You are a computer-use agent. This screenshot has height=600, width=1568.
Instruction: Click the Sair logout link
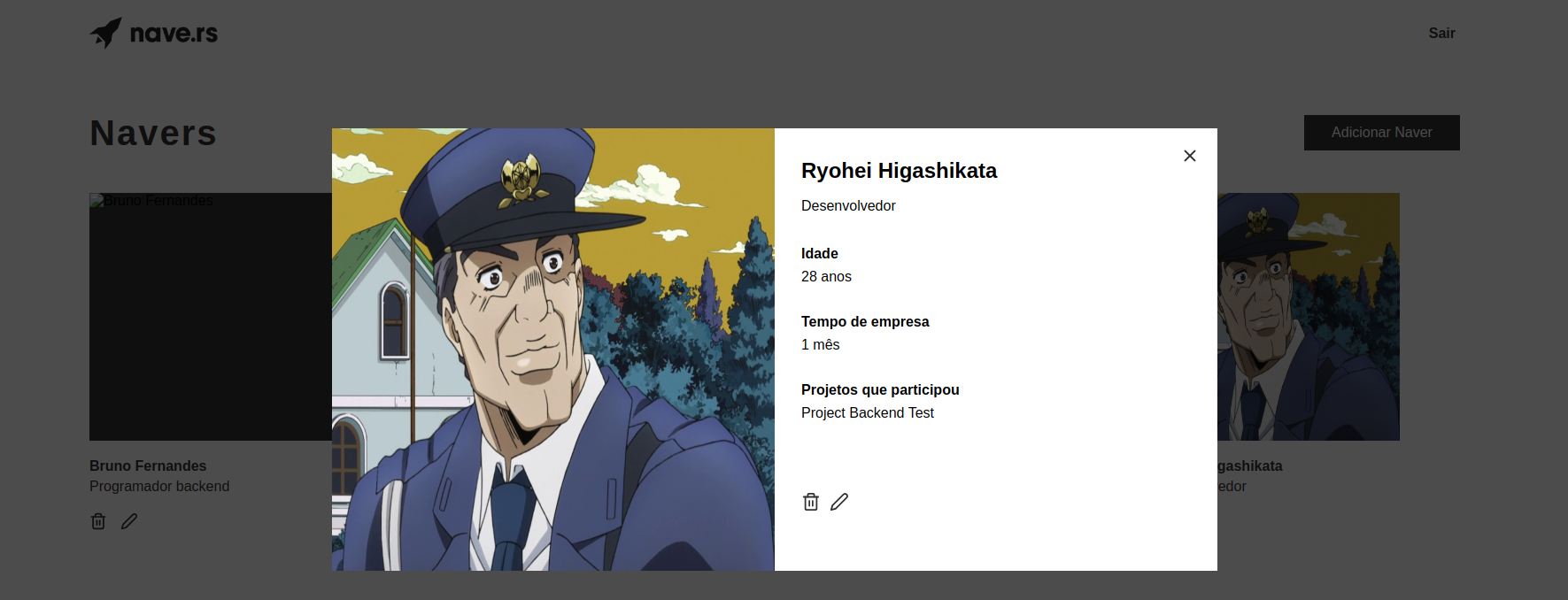pyautogui.click(x=1441, y=33)
